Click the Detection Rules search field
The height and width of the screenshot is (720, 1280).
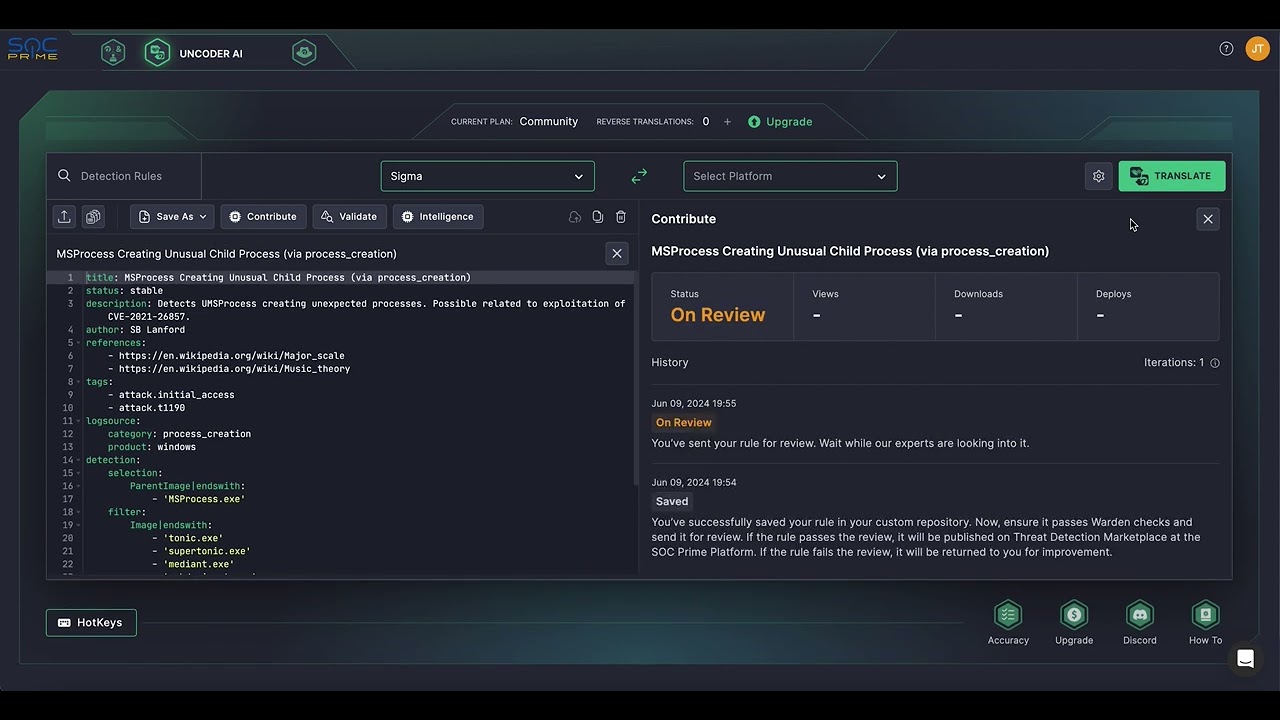(x=124, y=176)
